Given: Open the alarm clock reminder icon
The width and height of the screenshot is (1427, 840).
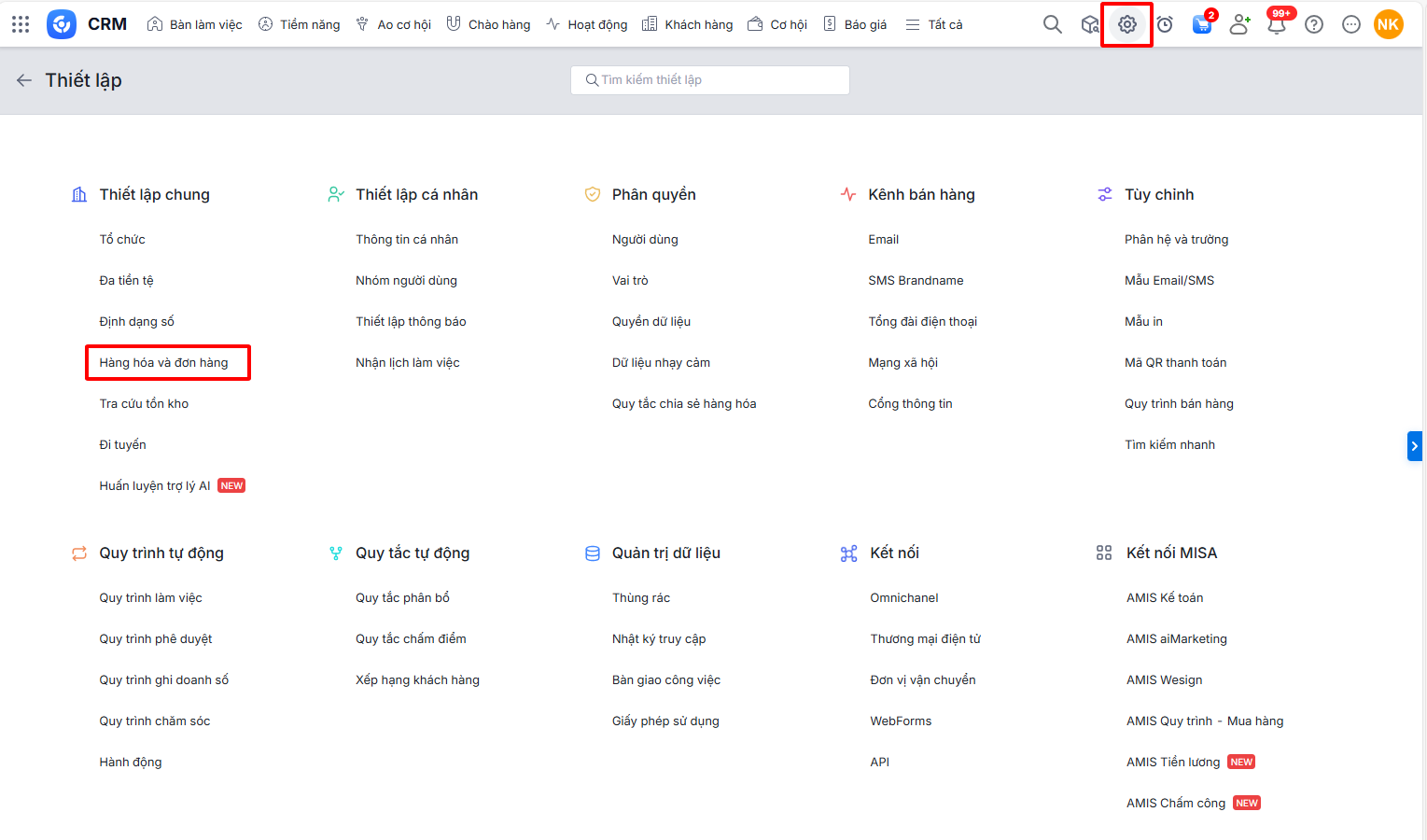Looking at the screenshot, I should [1165, 24].
